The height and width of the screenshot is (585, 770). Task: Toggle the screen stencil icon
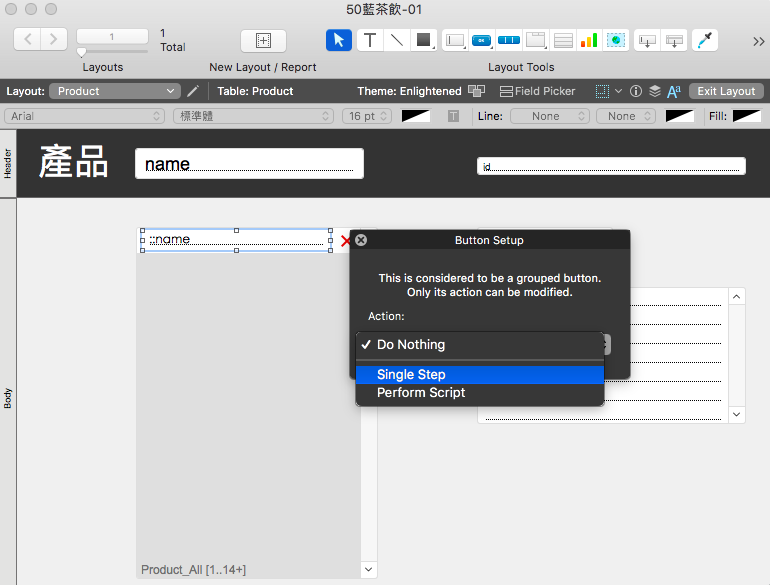coord(602,91)
